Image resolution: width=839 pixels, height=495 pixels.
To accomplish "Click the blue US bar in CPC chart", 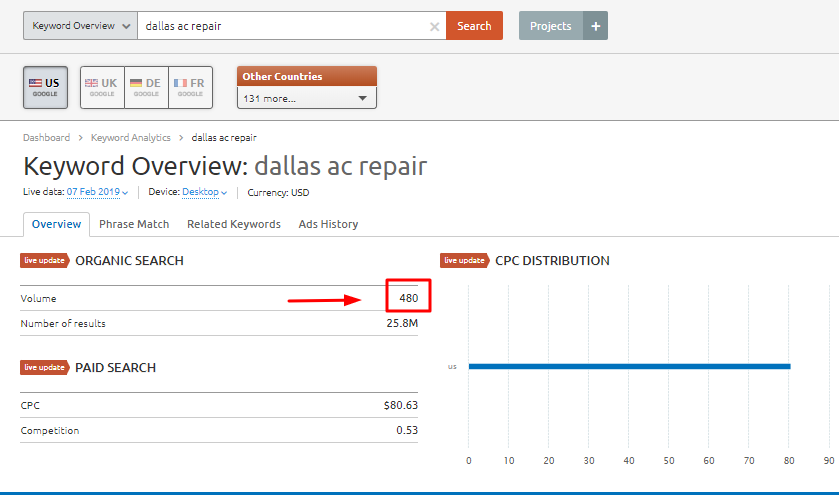I will pyautogui.click(x=629, y=367).
